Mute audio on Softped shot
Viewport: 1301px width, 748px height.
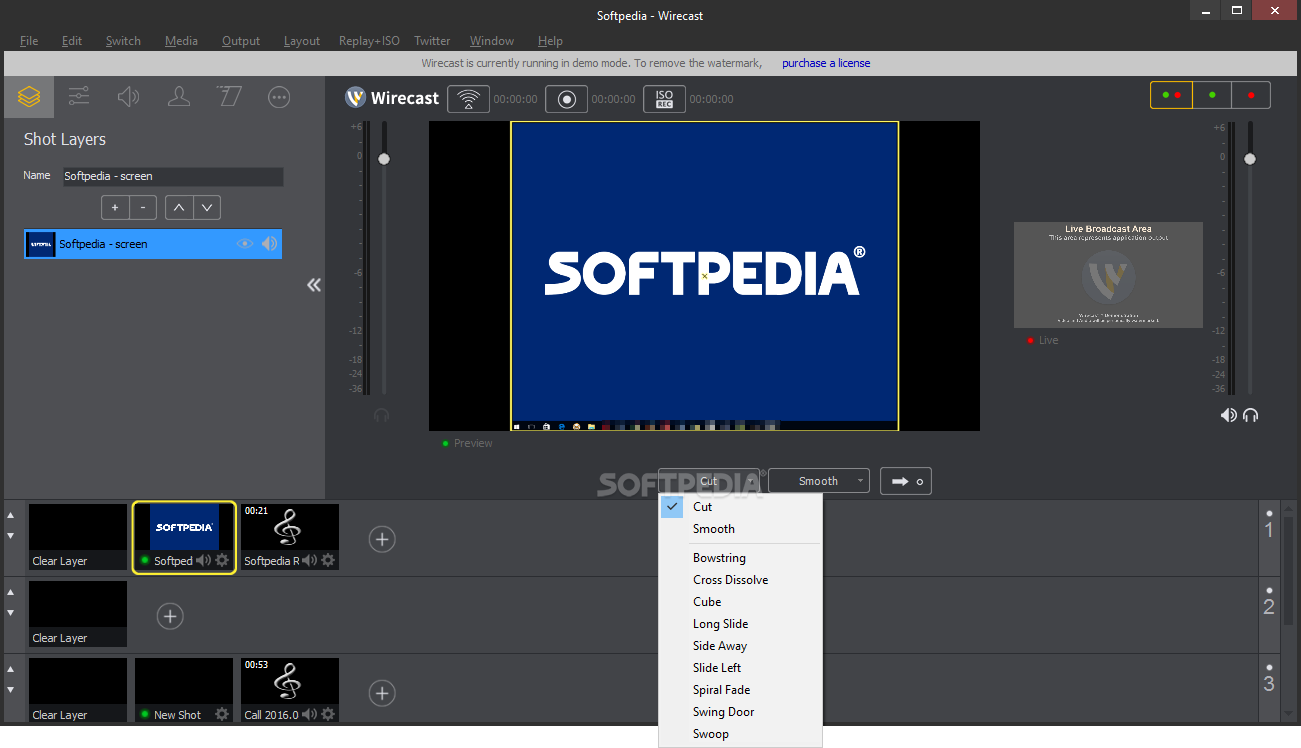[x=204, y=561]
